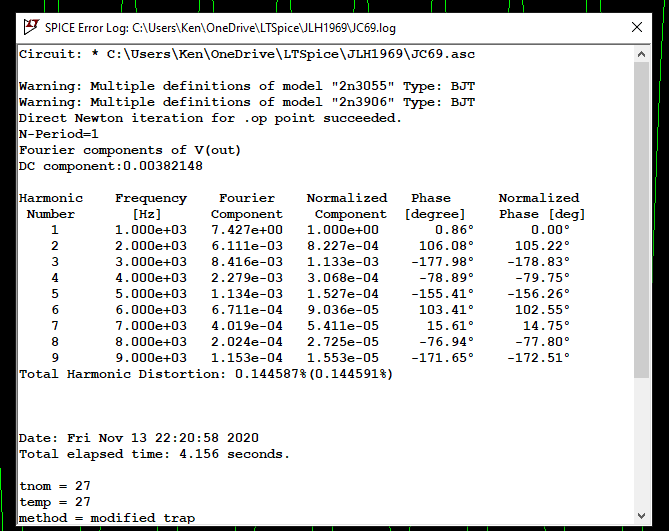Click the Fourier value 8.416e-03
669x531 pixels.
(x=247, y=262)
